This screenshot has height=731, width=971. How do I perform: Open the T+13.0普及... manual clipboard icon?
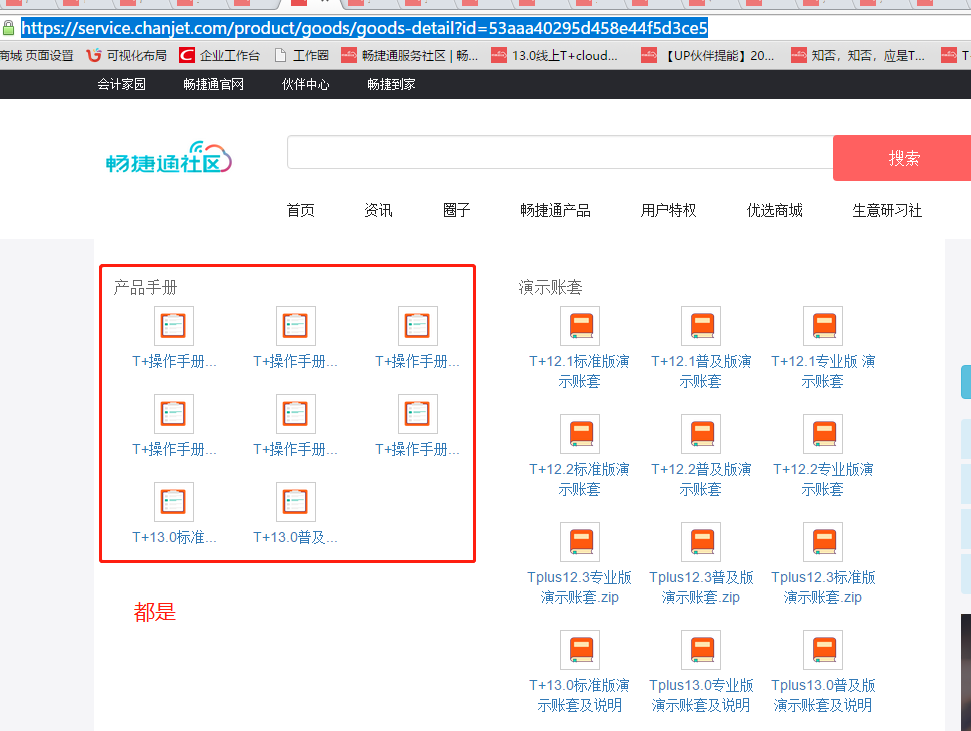coord(295,502)
